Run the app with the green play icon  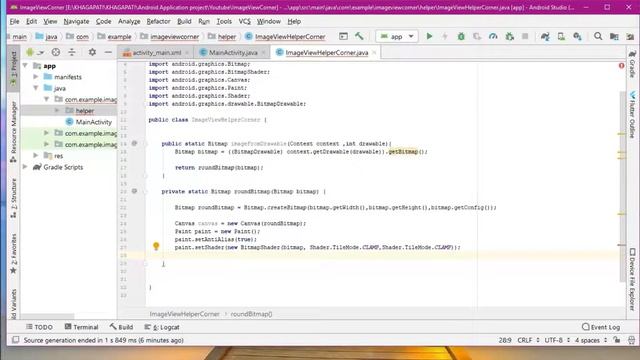coord(429,36)
